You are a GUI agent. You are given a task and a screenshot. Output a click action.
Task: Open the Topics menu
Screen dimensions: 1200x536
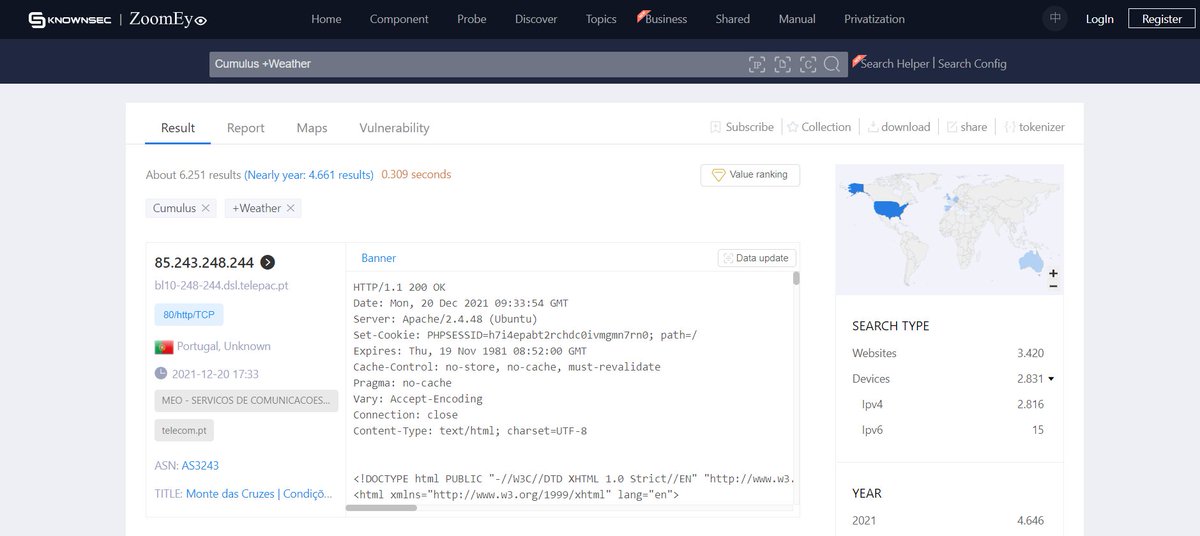pos(601,19)
